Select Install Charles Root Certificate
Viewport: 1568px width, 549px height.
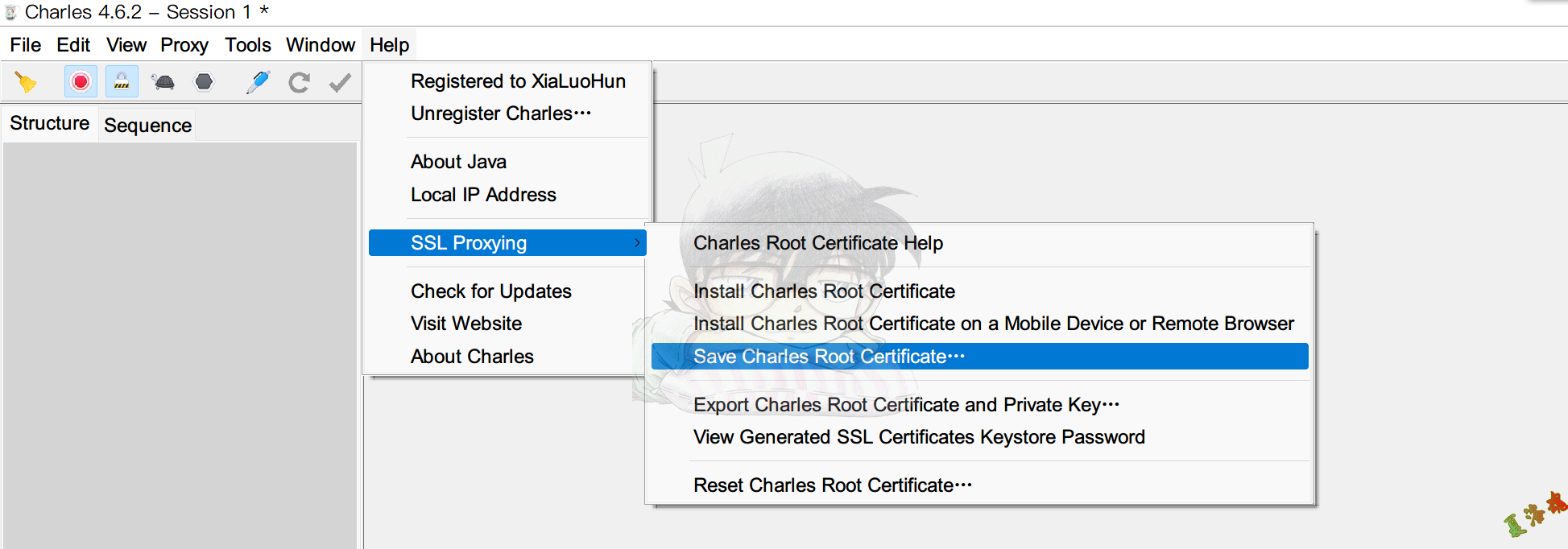(824, 291)
